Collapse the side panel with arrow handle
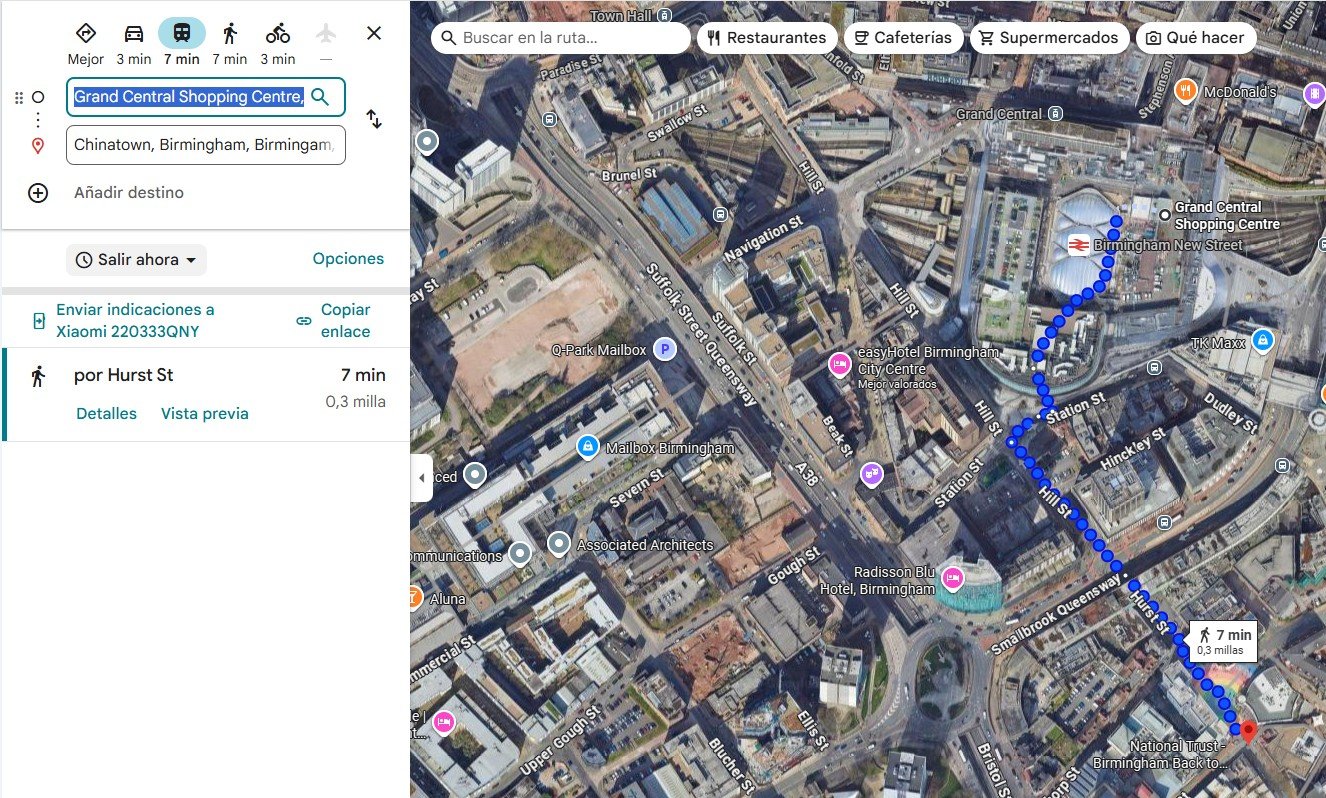 tap(421, 478)
